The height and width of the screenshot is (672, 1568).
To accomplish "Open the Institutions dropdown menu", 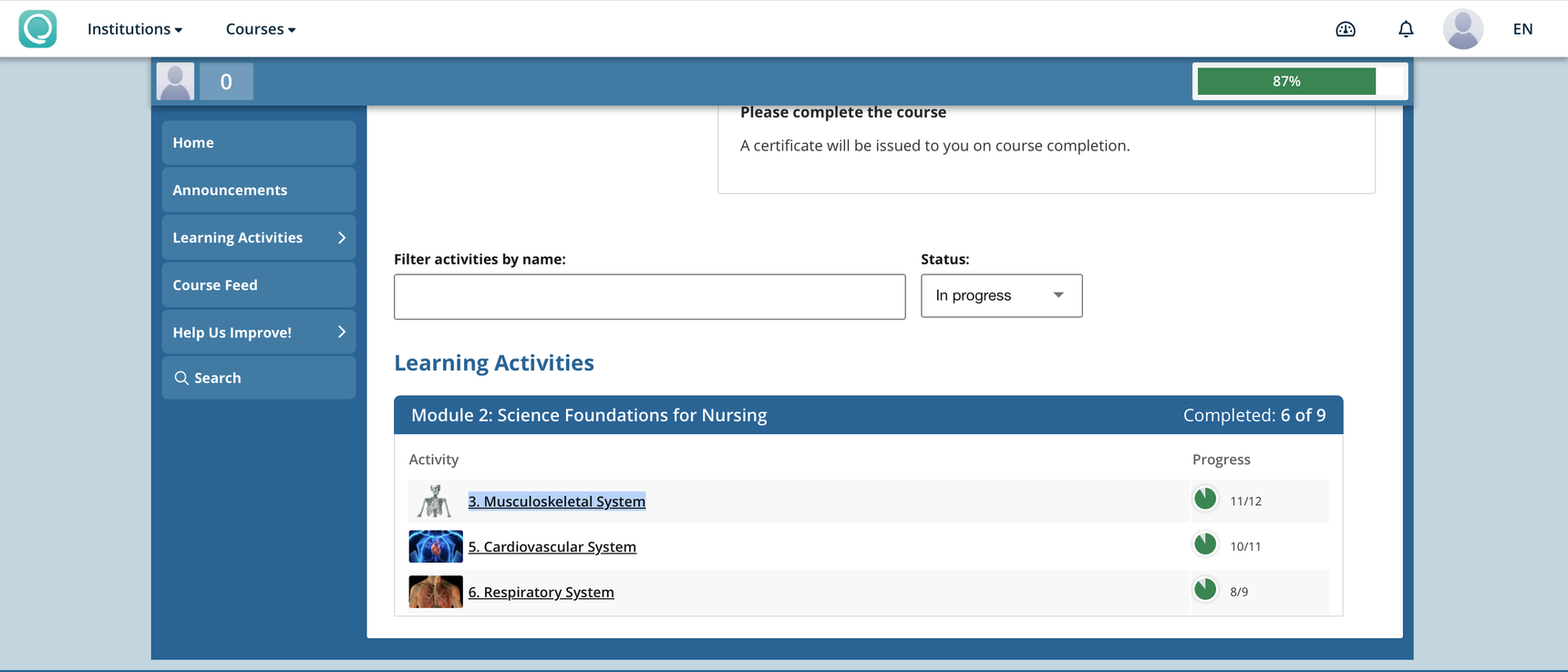I will point(134,29).
